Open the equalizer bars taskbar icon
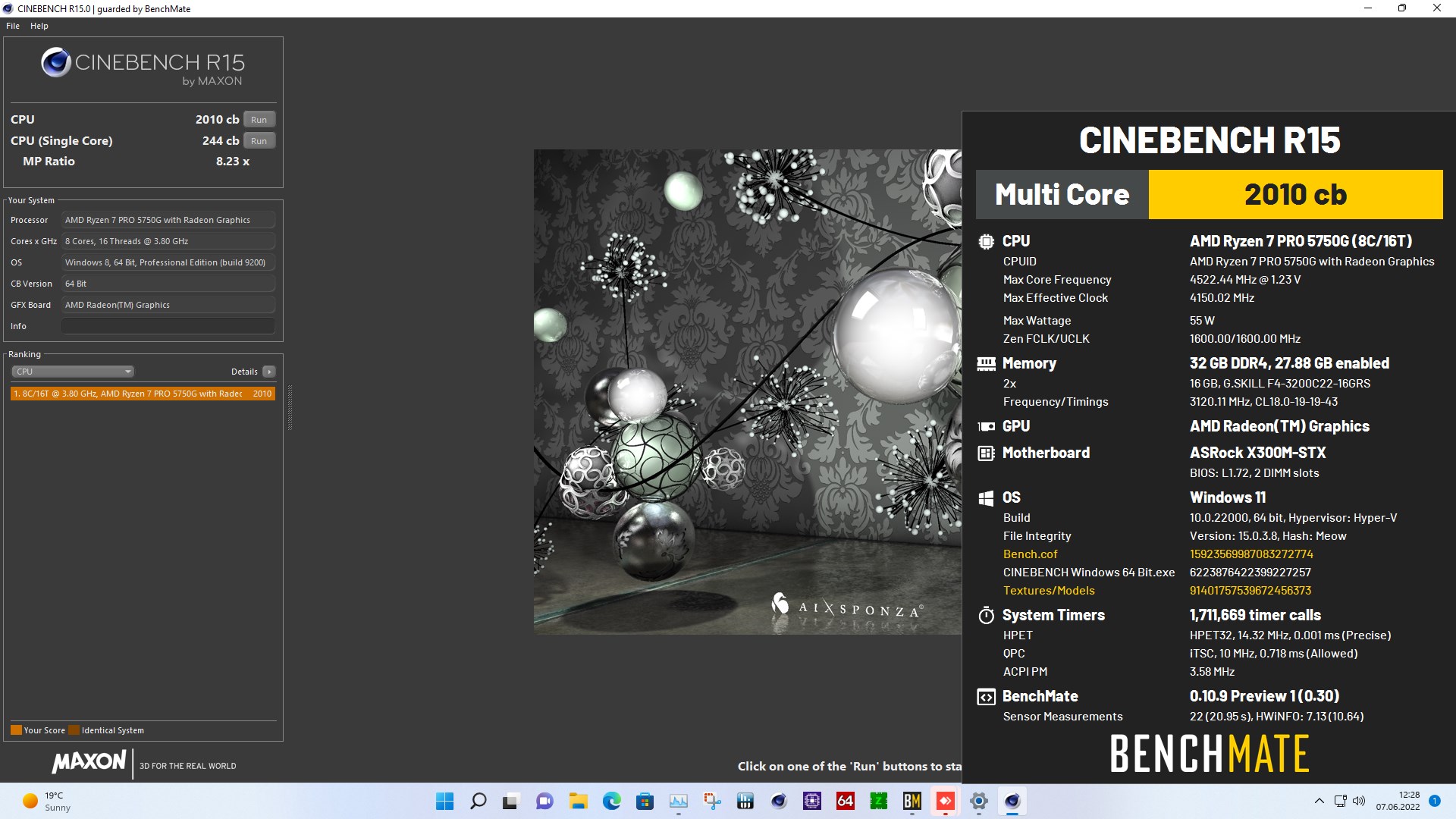This screenshot has height=819, width=1456. coord(745,801)
